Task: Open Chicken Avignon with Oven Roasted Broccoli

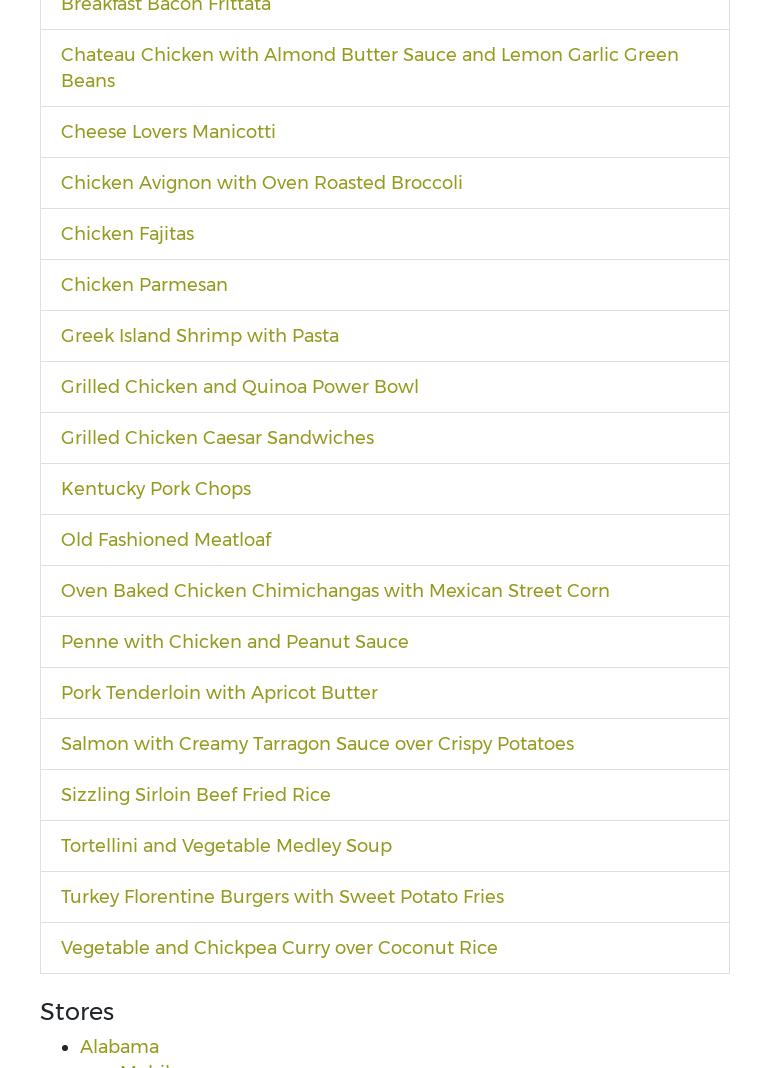Action: point(261,182)
